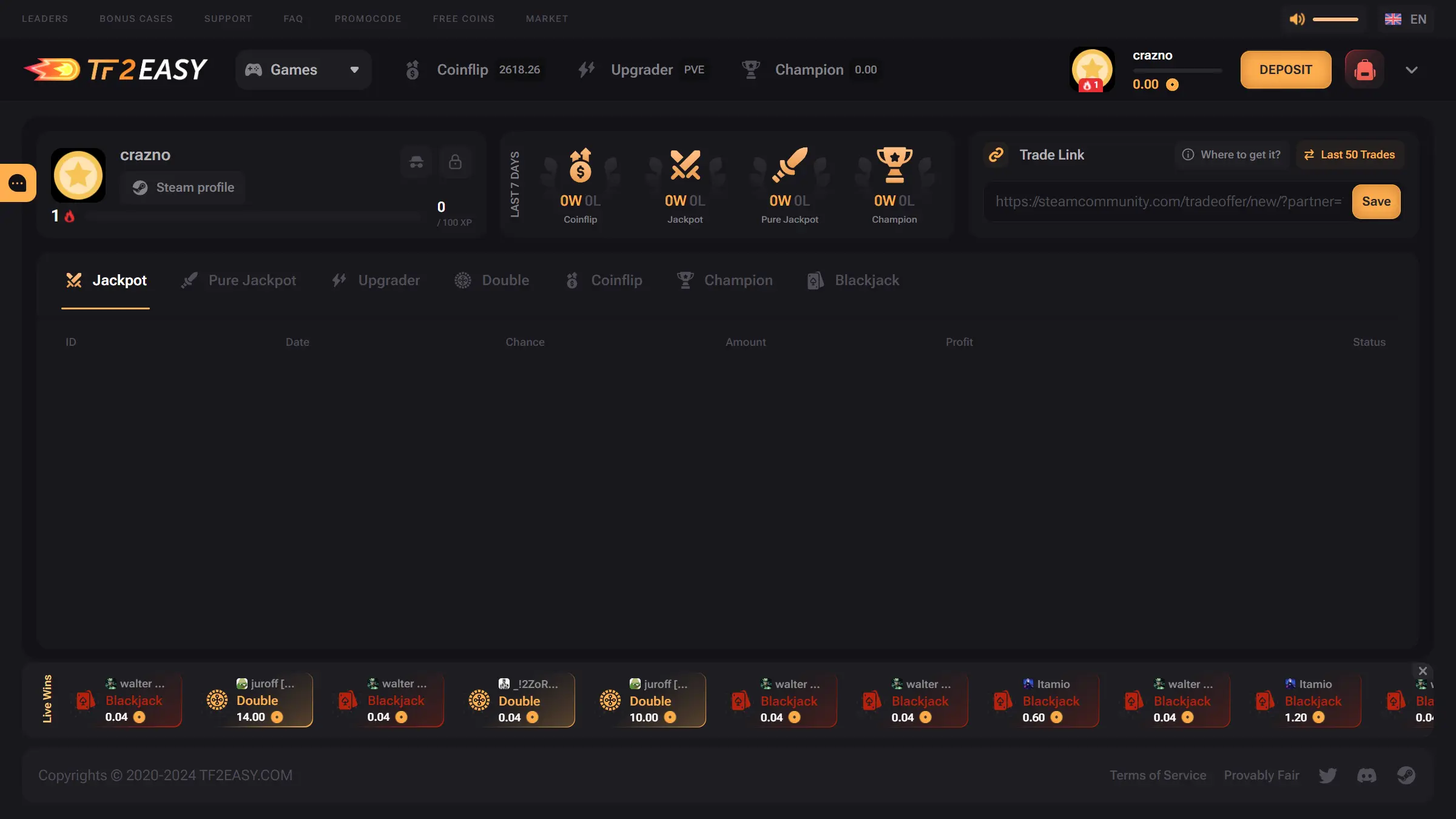Open the Twitter footer icon
This screenshot has height=819, width=1456.
[x=1327, y=775]
